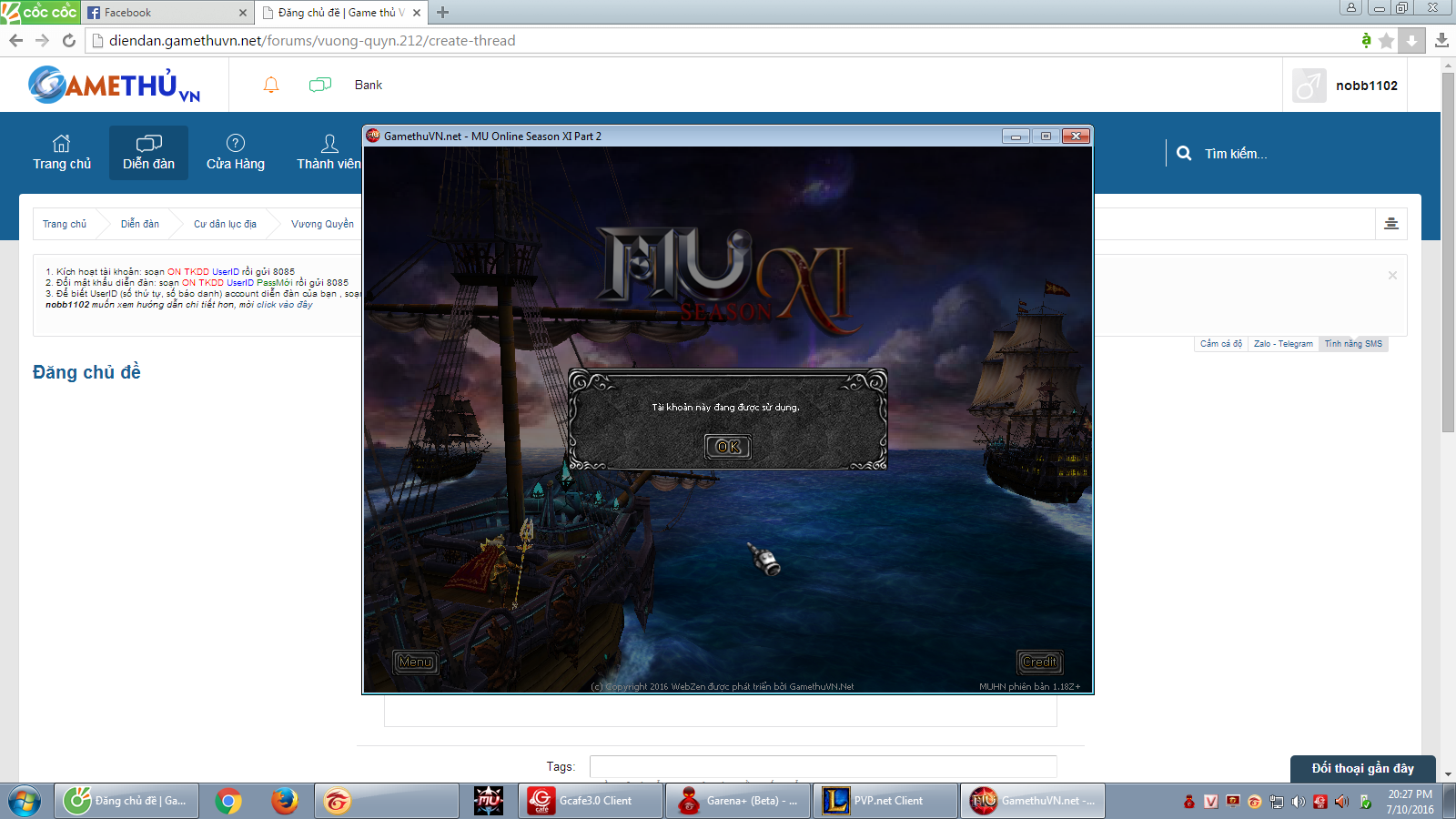Screen dimensions: 1456x819
Task: Bookmark page with the star icon
Action: coord(1386,40)
